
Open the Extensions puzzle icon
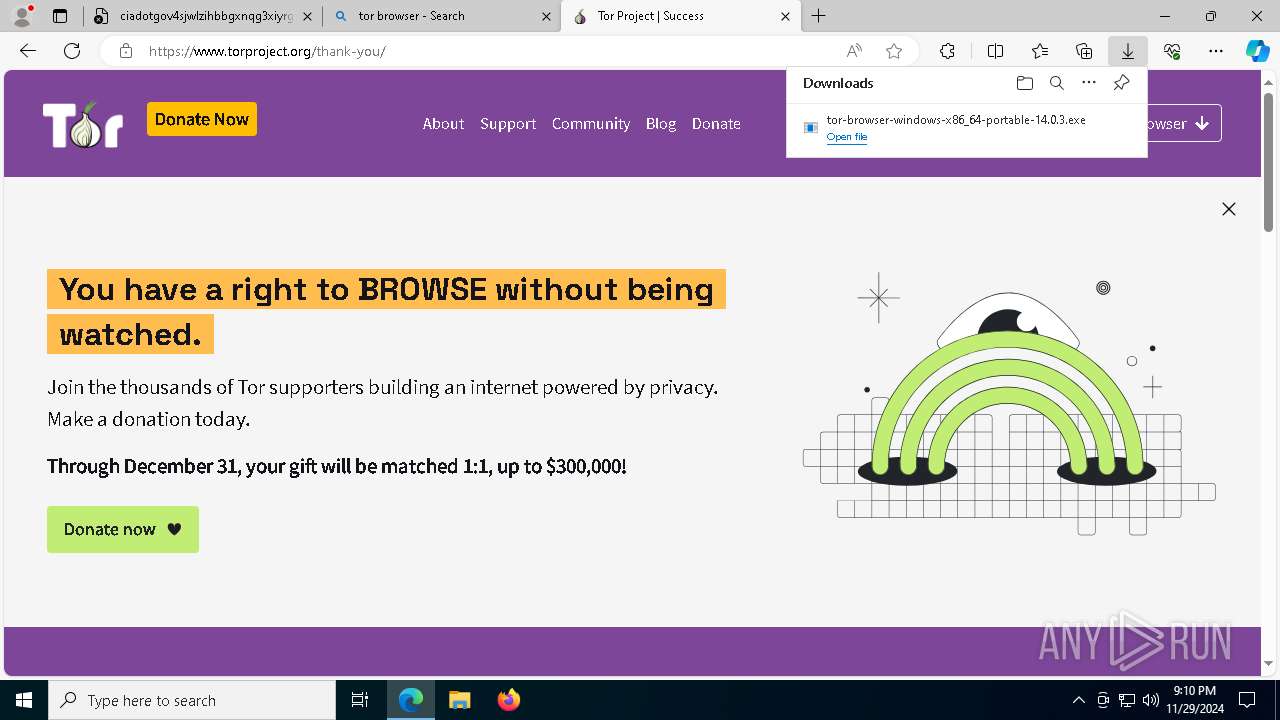click(x=947, y=51)
